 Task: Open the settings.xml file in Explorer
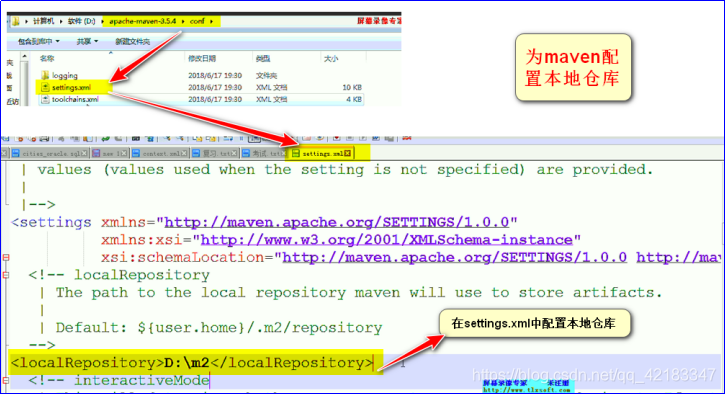[x=71, y=88]
